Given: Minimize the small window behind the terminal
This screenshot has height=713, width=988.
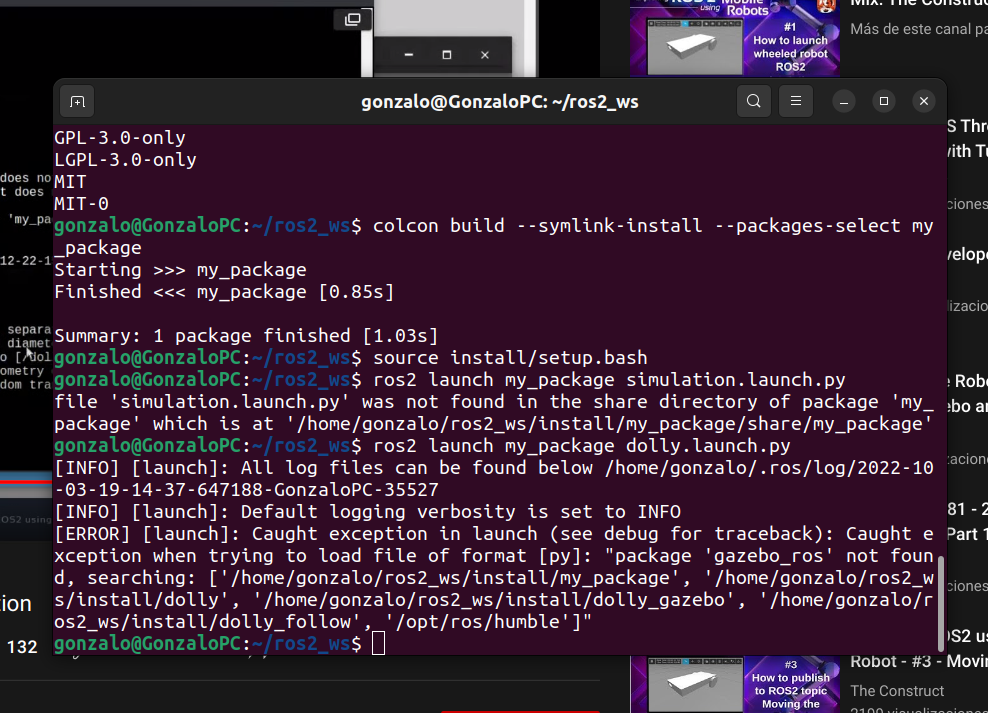Looking at the screenshot, I should [408, 55].
